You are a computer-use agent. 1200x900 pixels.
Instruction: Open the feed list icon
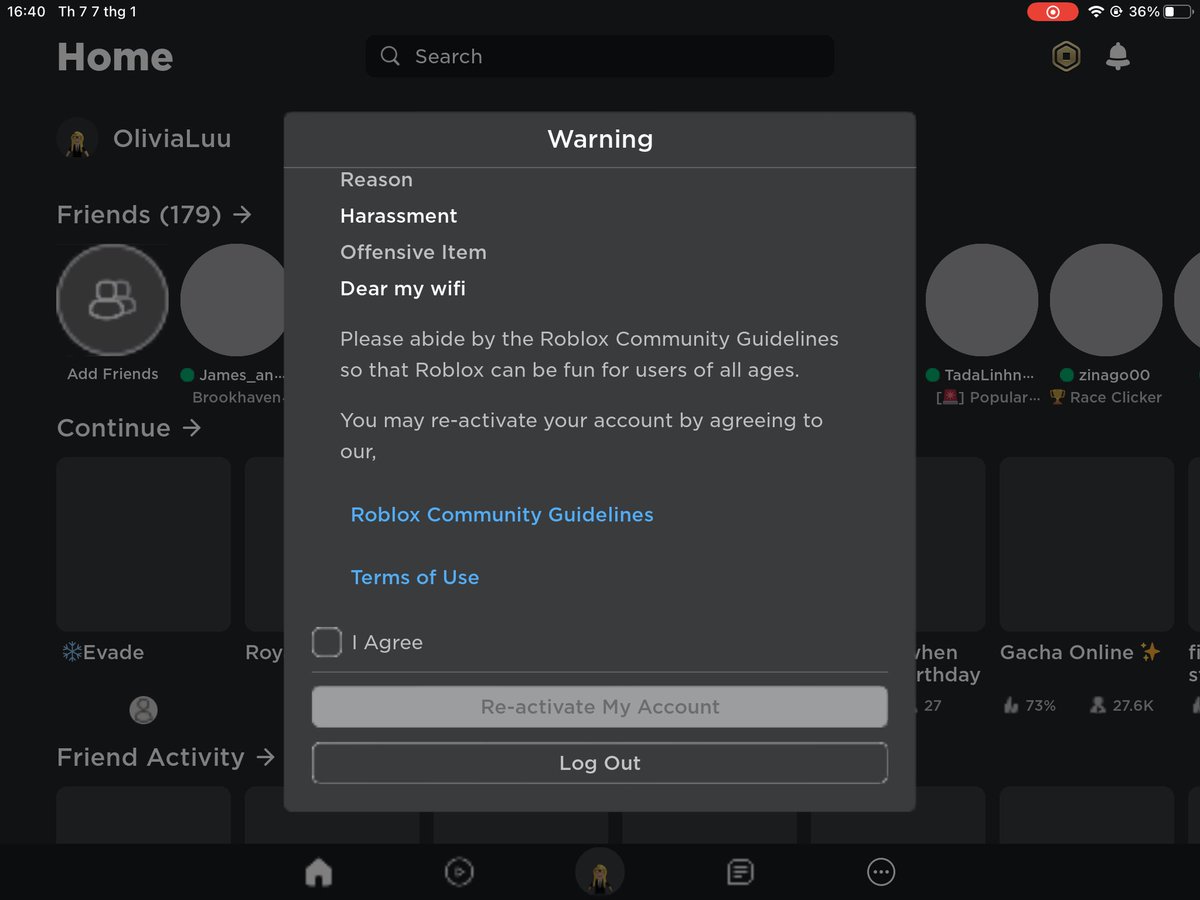[740, 872]
